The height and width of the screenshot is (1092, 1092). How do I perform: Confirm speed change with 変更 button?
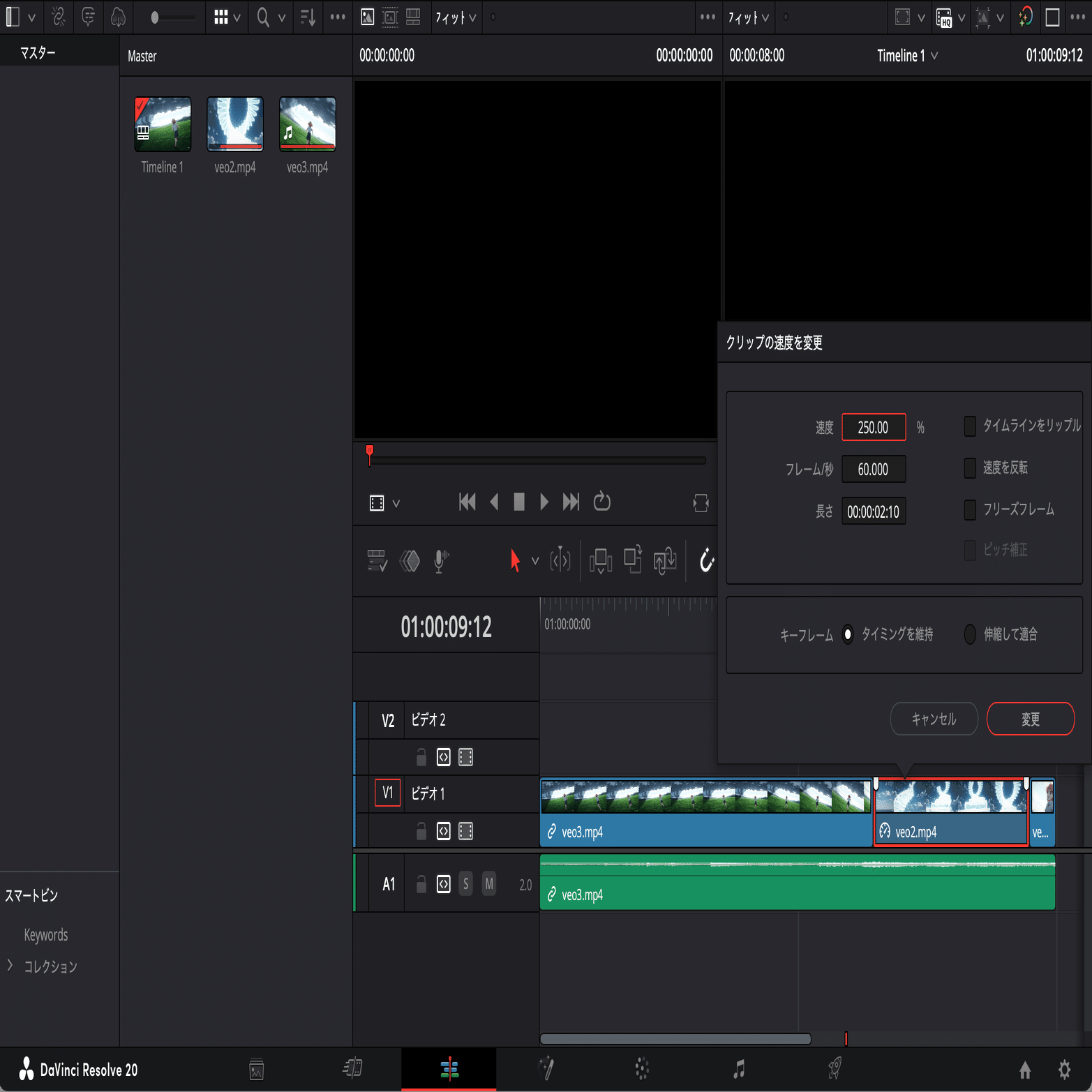pos(1031,718)
